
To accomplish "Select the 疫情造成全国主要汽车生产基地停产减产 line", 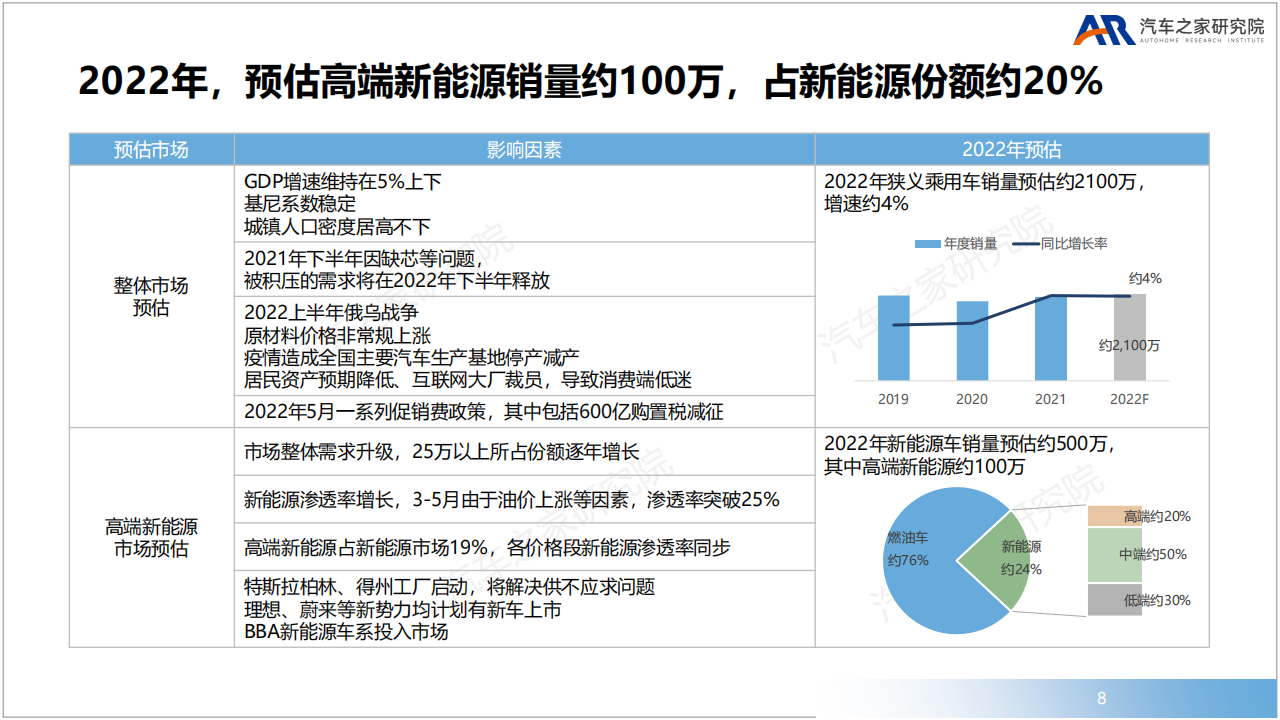I will (x=412, y=358).
